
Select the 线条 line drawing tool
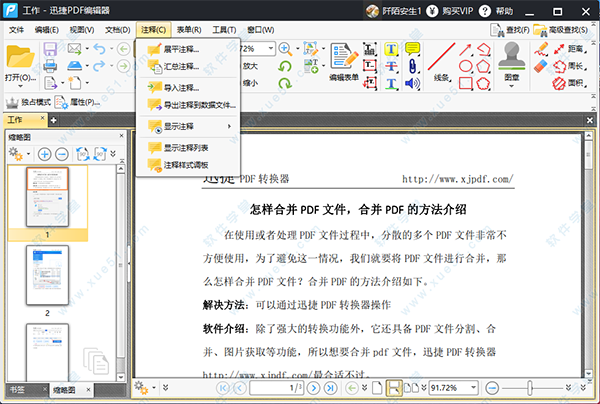[442, 60]
